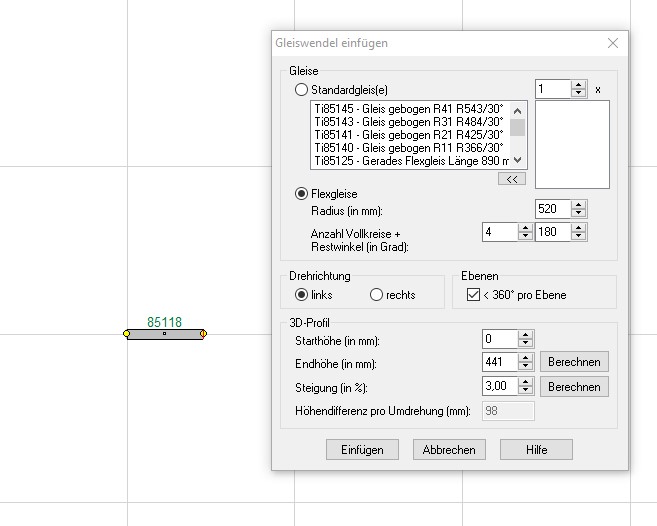This screenshot has height=526, width=657.
Task: Click the '<<' remove track button
Action: 511,179
